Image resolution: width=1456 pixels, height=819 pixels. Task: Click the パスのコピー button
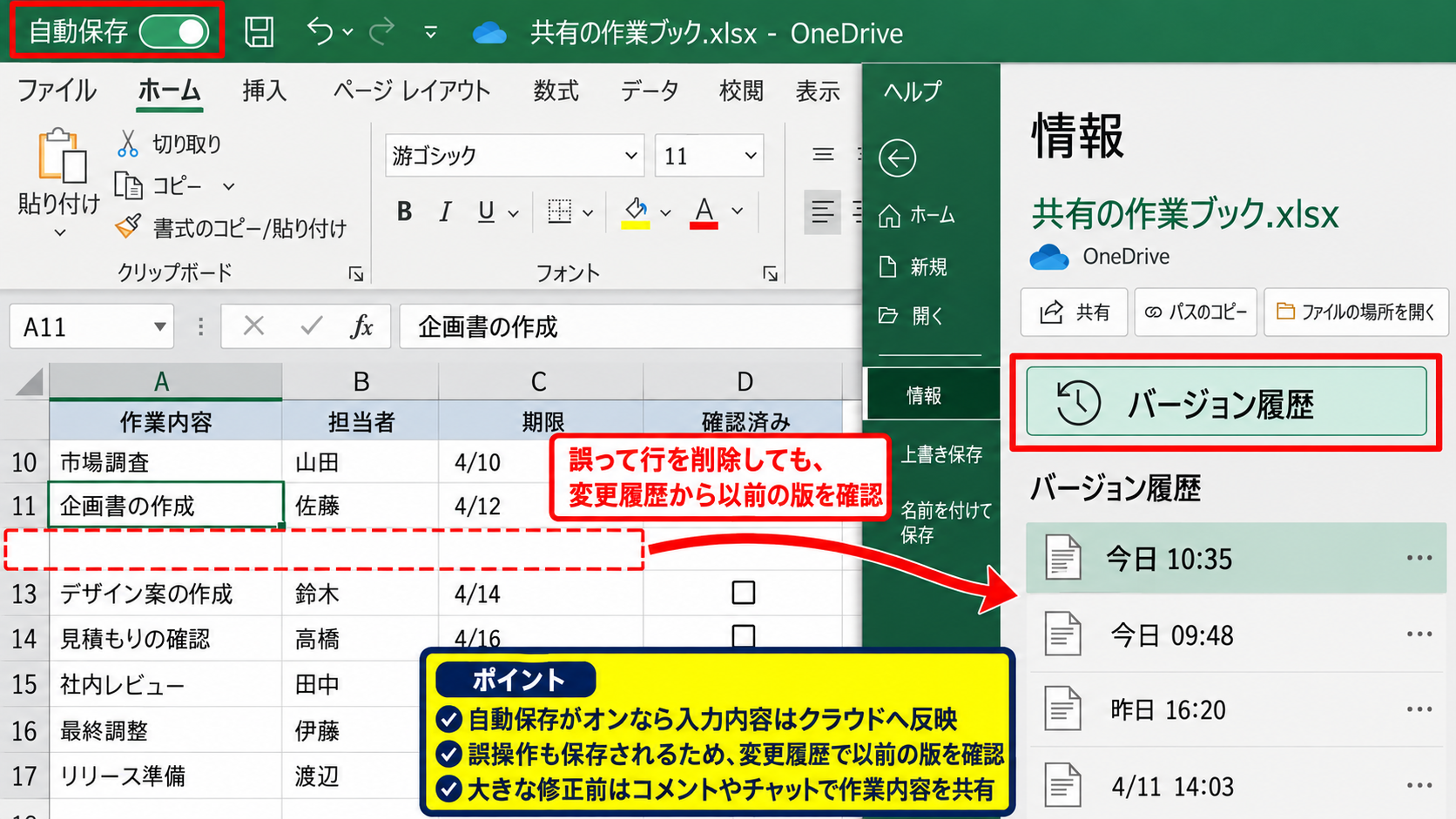(1196, 312)
